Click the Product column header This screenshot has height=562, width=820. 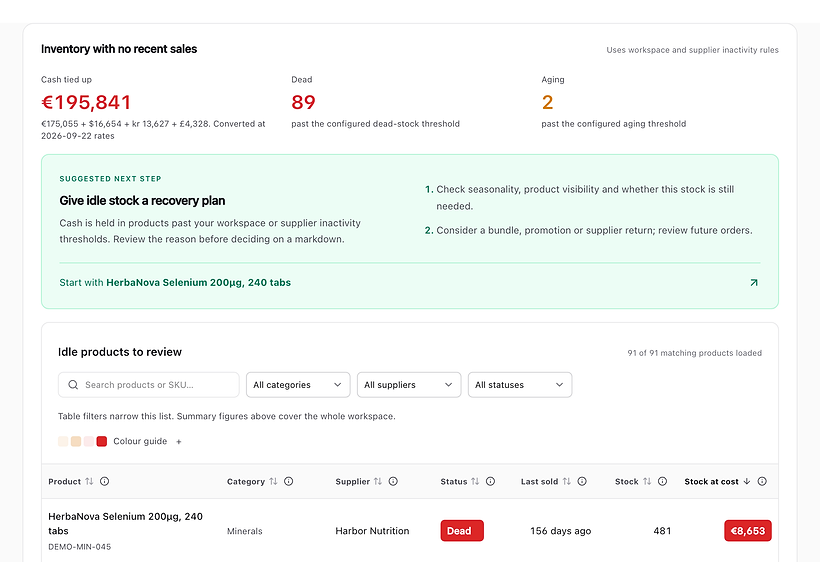pyautogui.click(x=64, y=481)
